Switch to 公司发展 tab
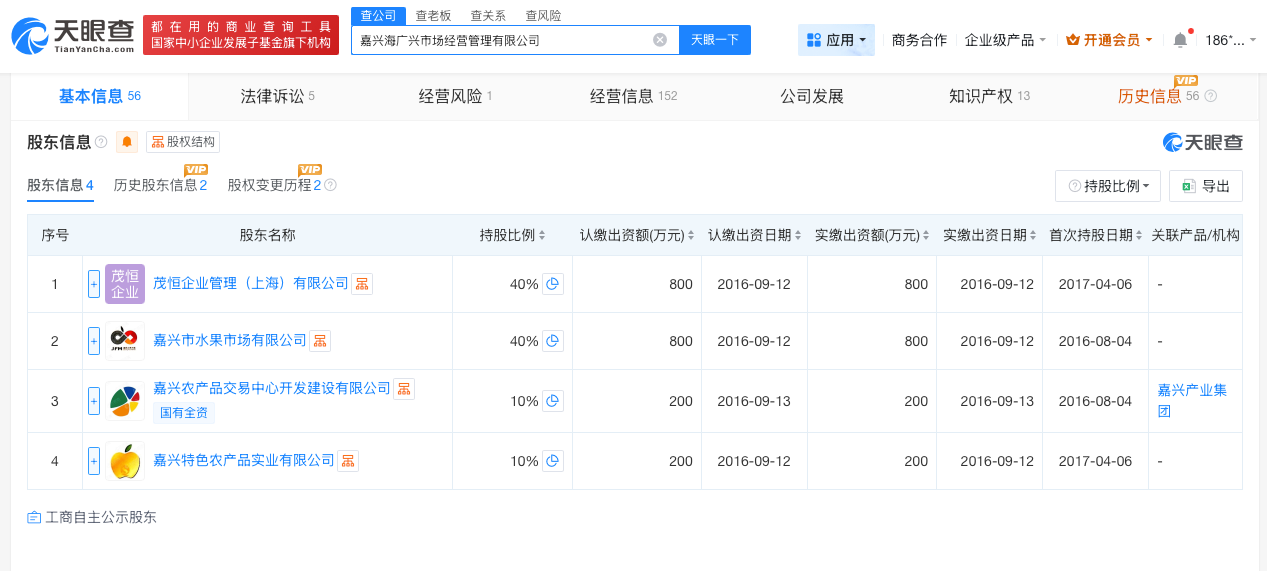The width and height of the screenshot is (1267, 571). pos(812,96)
